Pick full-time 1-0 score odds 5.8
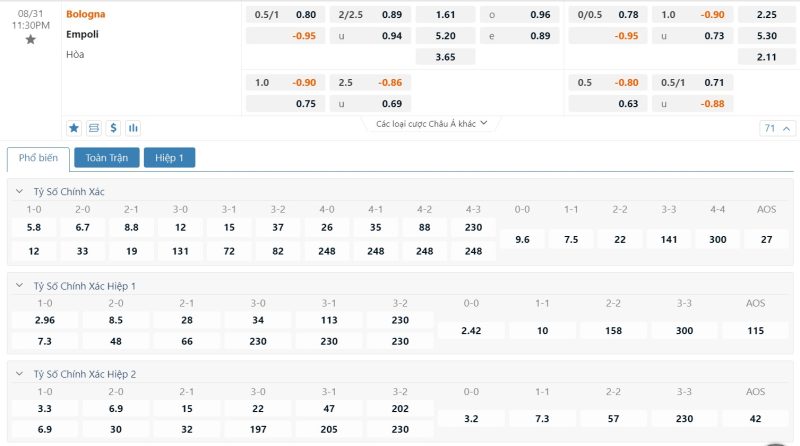This screenshot has width=800, height=446. [34, 228]
